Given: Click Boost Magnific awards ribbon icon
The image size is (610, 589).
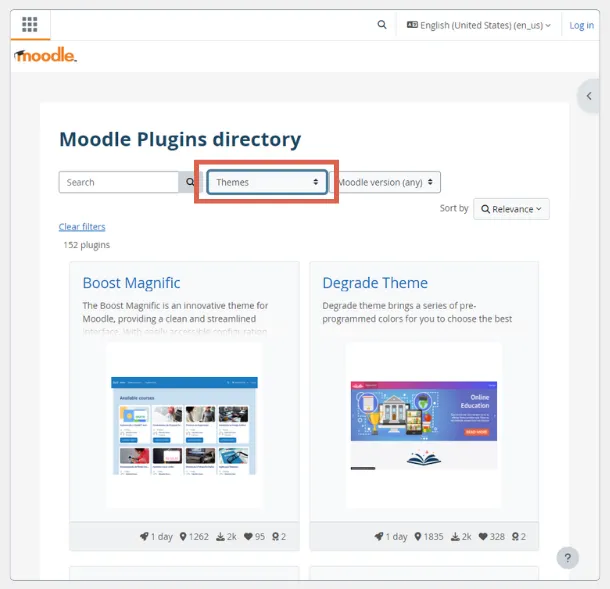Looking at the screenshot, I should 275,536.
